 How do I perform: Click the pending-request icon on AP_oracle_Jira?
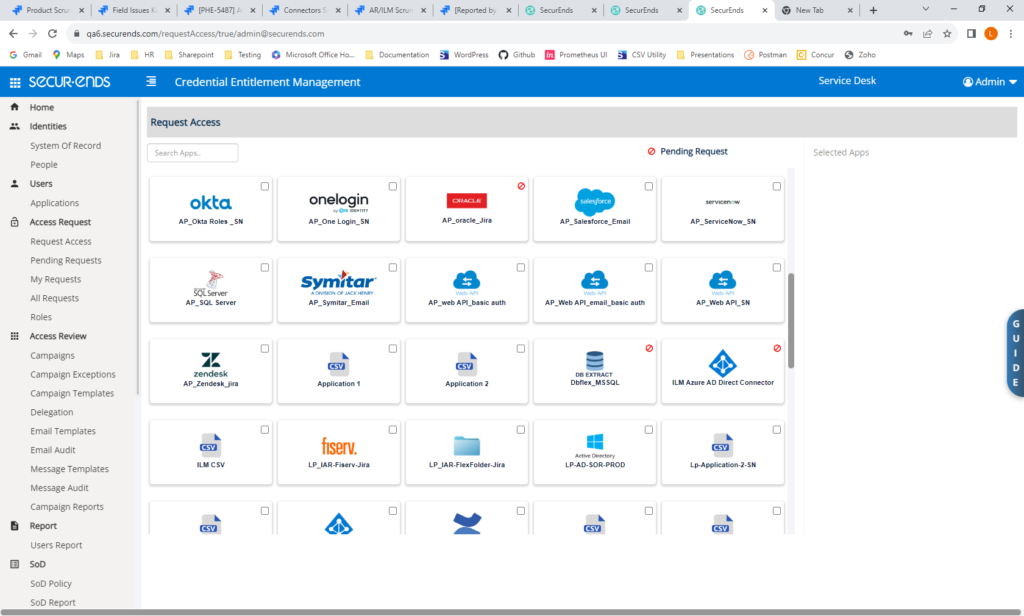(521, 186)
